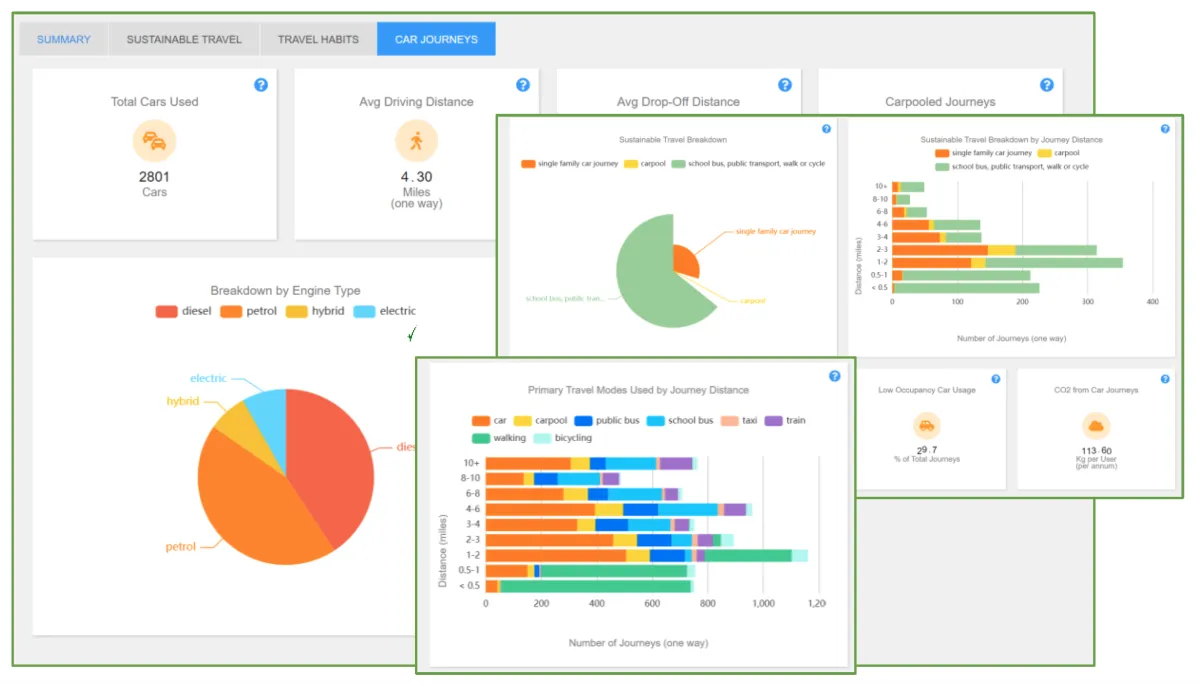Open help icon on Low Occupancy Car Usage

[995, 379]
